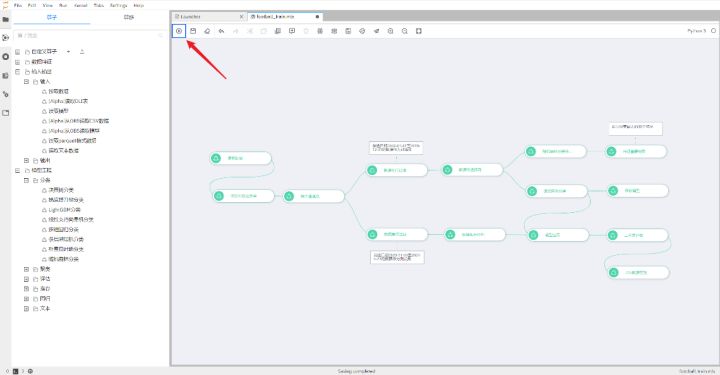Select the 读取parquet格式数据 operator
The width and height of the screenshot is (720, 375).
tap(72, 140)
